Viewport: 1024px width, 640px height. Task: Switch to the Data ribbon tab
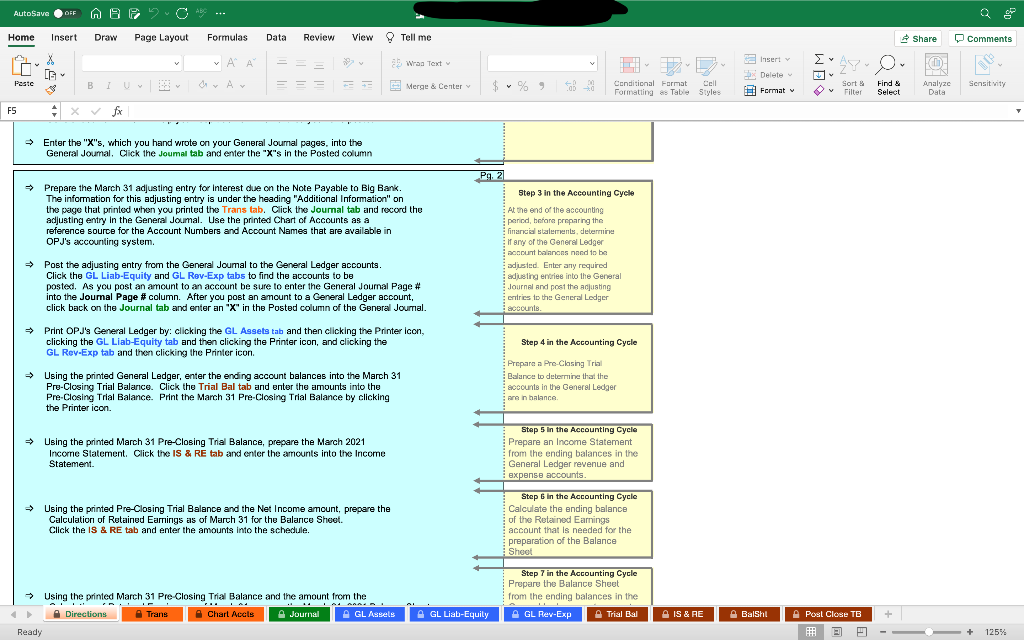point(276,38)
